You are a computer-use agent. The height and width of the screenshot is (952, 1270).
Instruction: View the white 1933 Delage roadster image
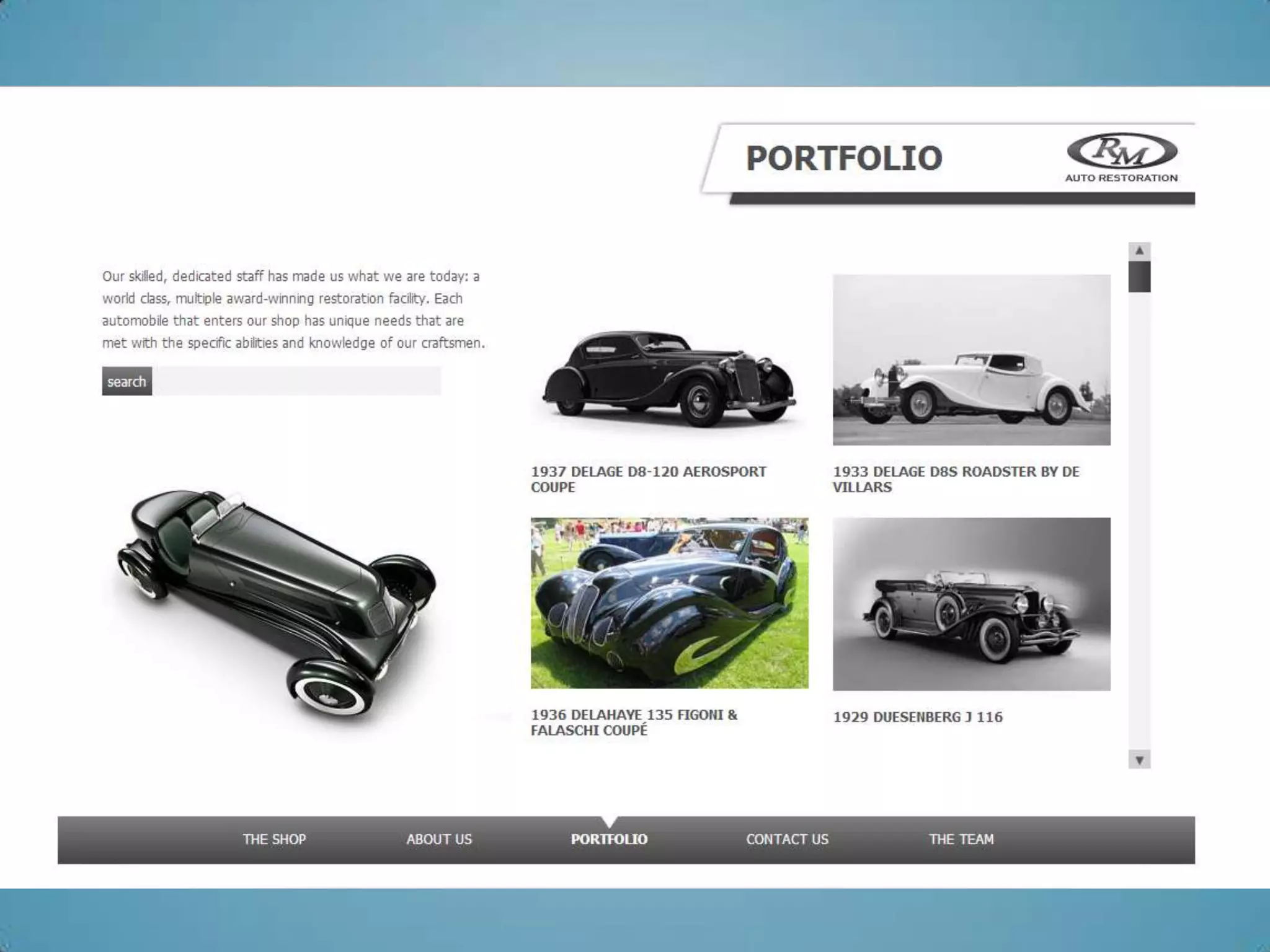coord(971,360)
